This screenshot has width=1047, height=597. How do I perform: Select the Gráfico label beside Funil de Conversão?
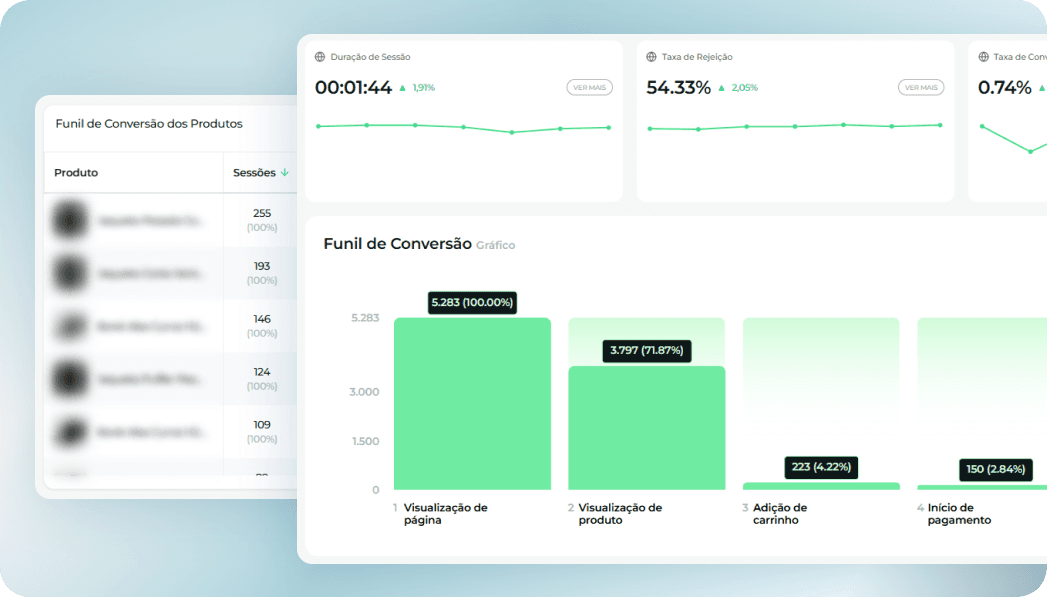(x=497, y=245)
